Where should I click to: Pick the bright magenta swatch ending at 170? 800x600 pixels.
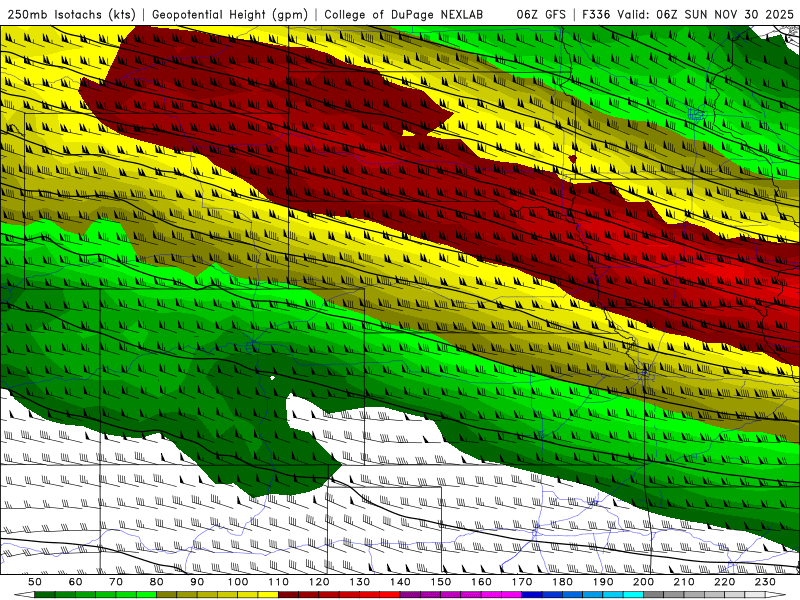coord(512,595)
